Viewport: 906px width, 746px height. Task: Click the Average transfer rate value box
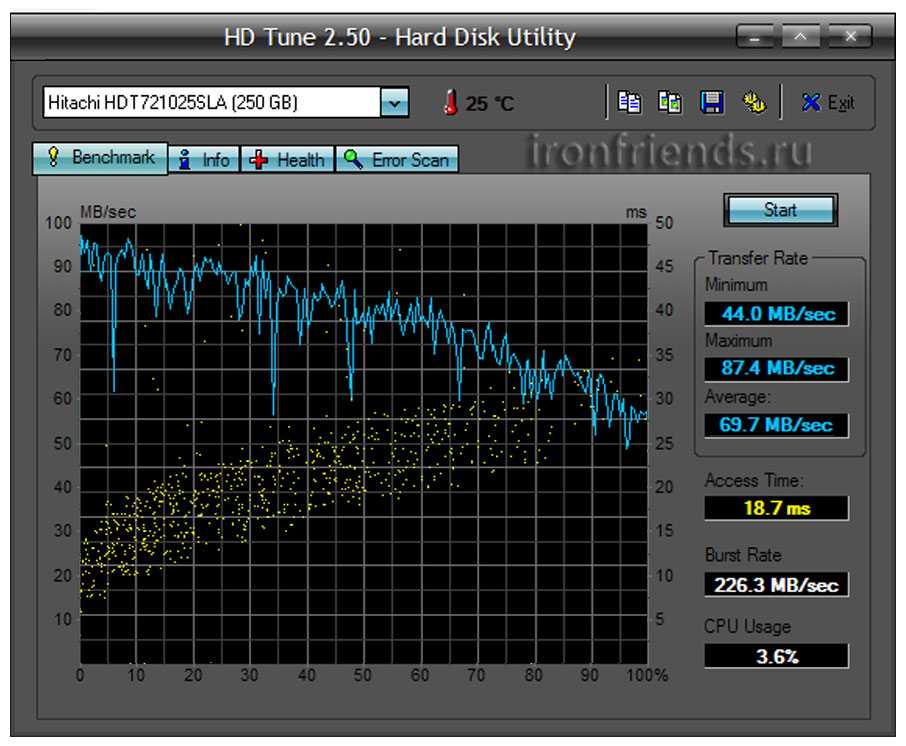pos(776,425)
